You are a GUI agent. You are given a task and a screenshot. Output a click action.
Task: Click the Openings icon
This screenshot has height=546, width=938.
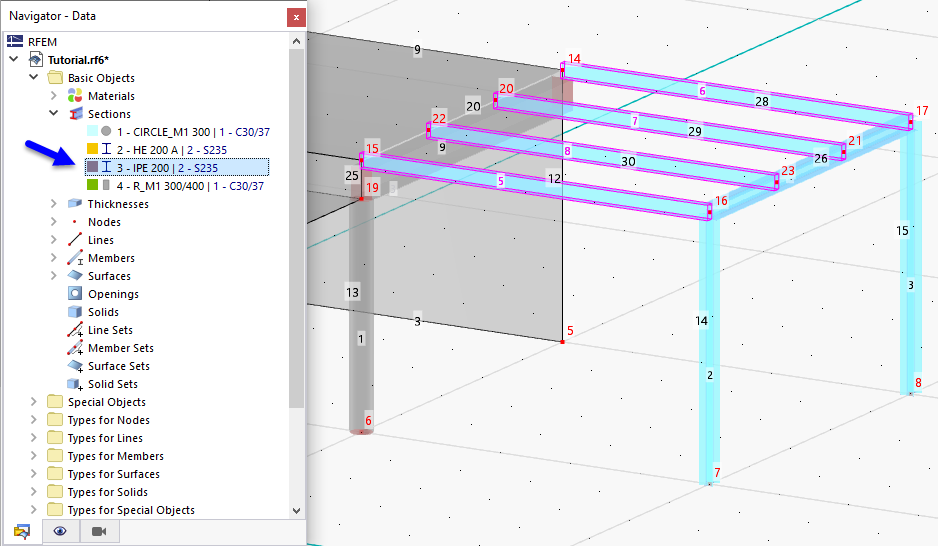75,293
